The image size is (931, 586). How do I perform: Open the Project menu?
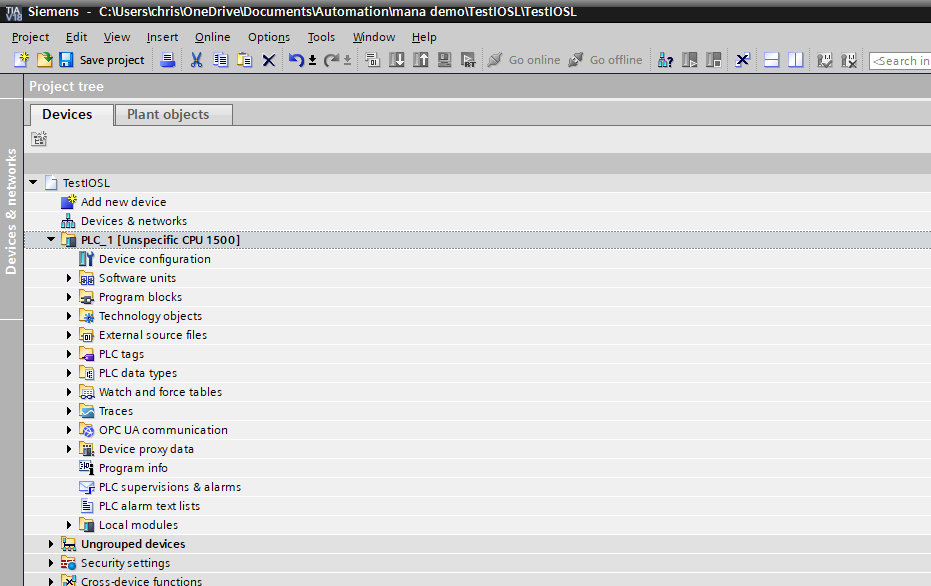coord(30,37)
